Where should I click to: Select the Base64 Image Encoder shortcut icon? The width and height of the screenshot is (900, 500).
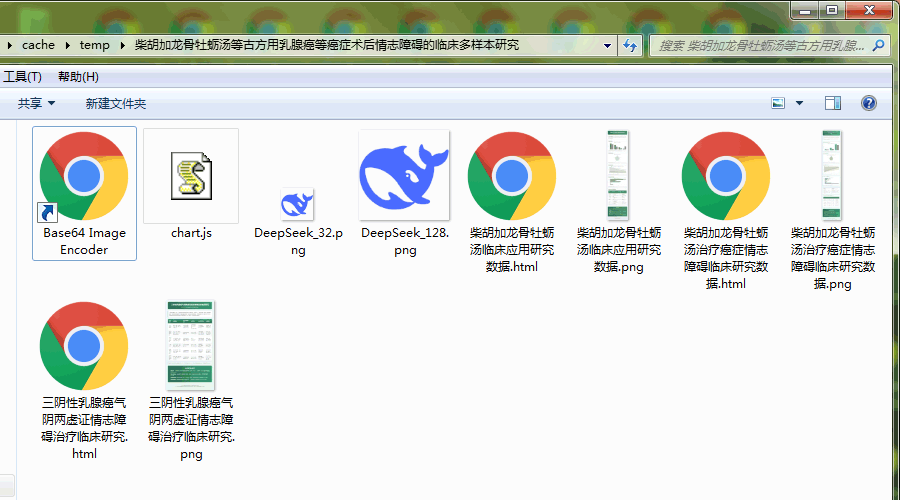click(84, 176)
